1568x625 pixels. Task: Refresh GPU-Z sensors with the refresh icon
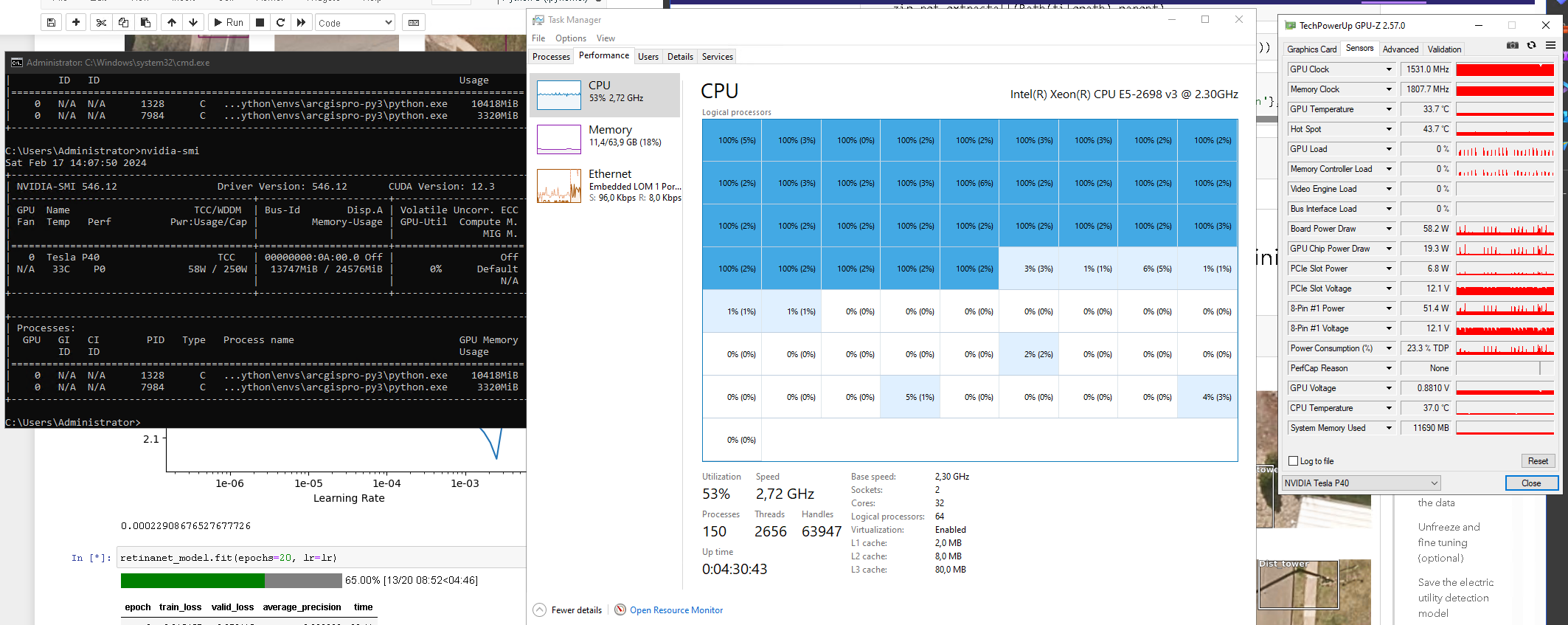coord(1532,46)
